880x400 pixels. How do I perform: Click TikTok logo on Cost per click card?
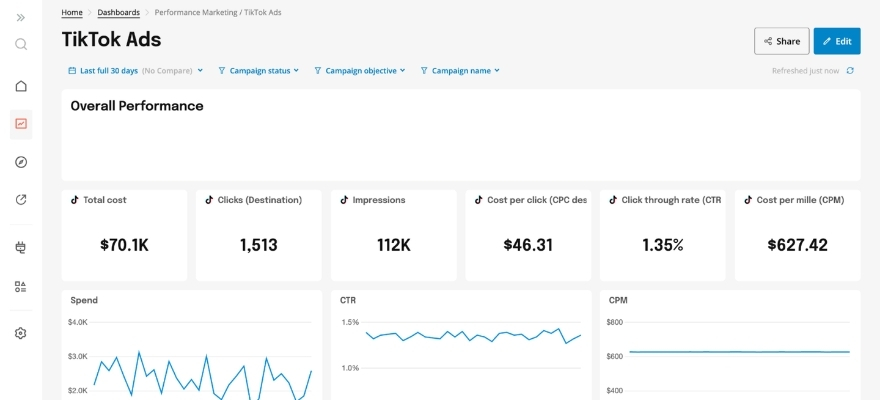pos(478,200)
